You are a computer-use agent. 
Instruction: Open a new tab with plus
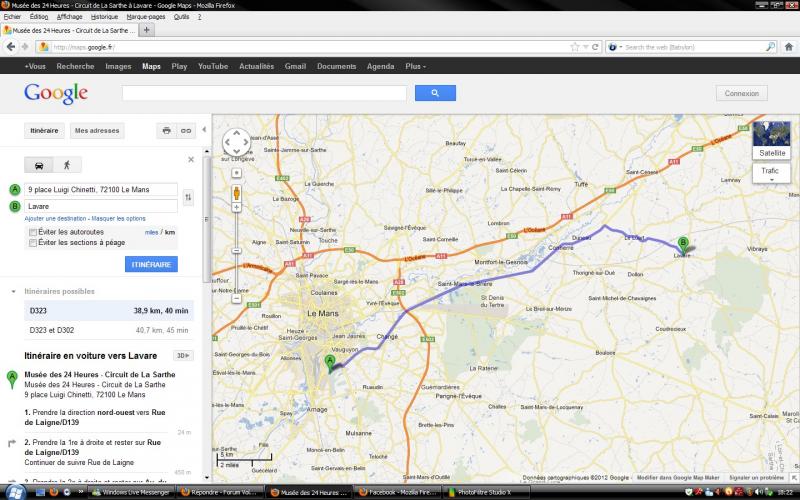(x=146, y=30)
